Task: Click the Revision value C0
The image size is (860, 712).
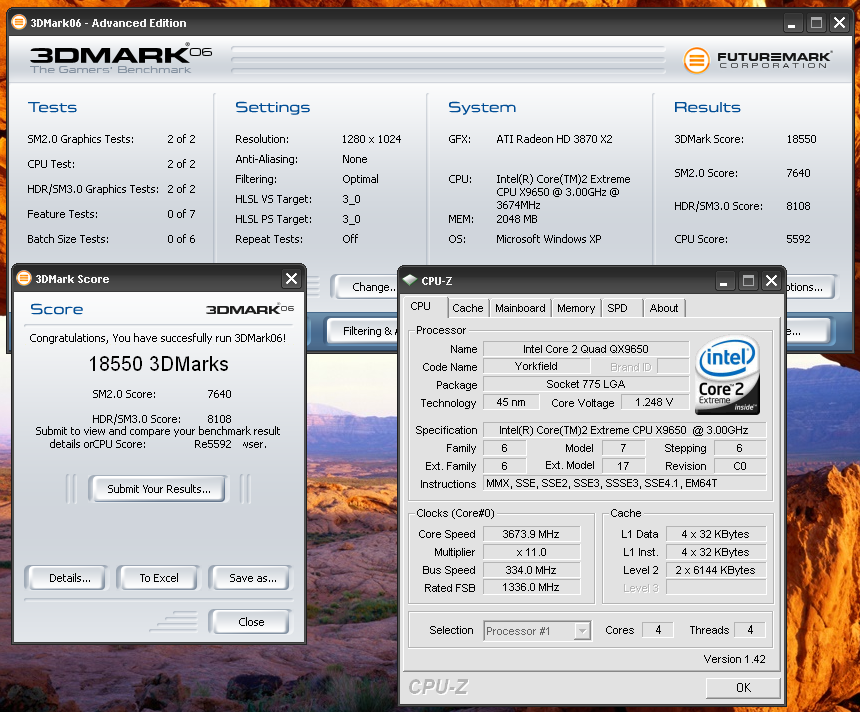Action: (739, 466)
